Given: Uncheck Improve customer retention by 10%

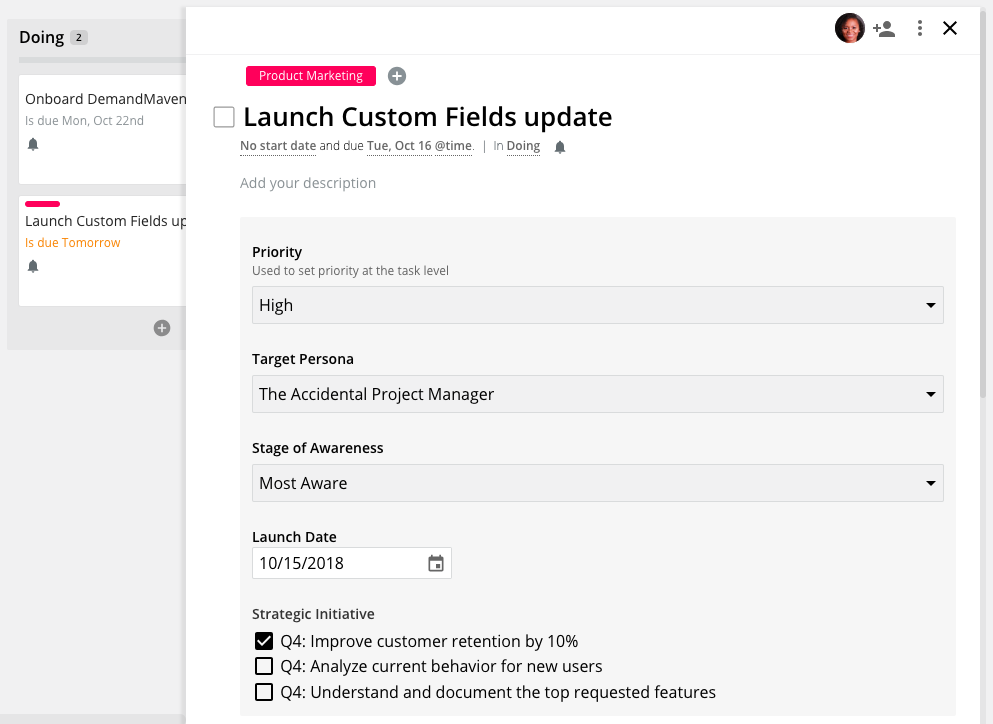Looking at the screenshot, I should click(264, 641).
